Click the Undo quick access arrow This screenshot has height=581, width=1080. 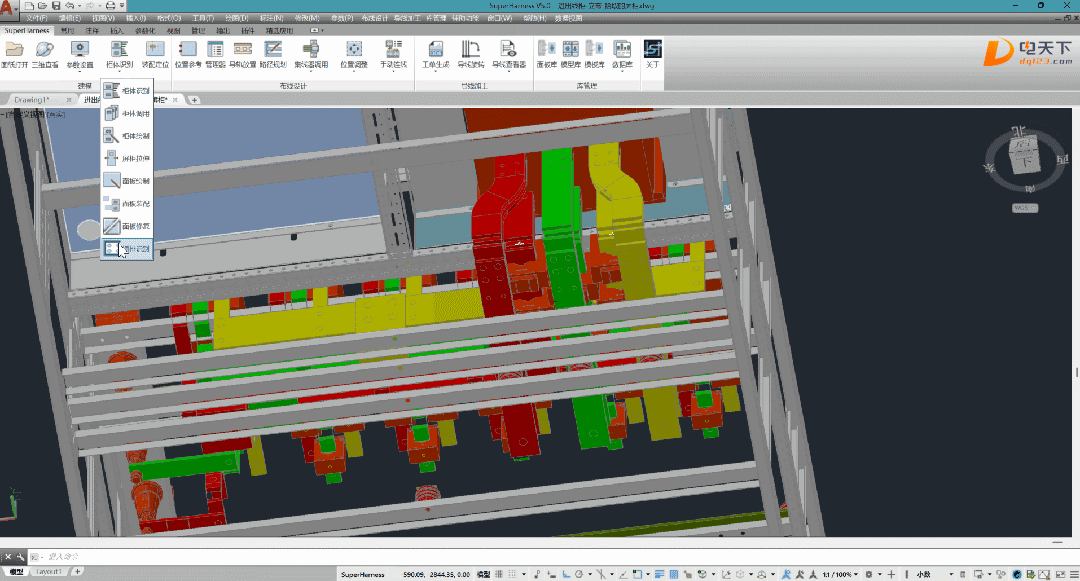point(69,6)
